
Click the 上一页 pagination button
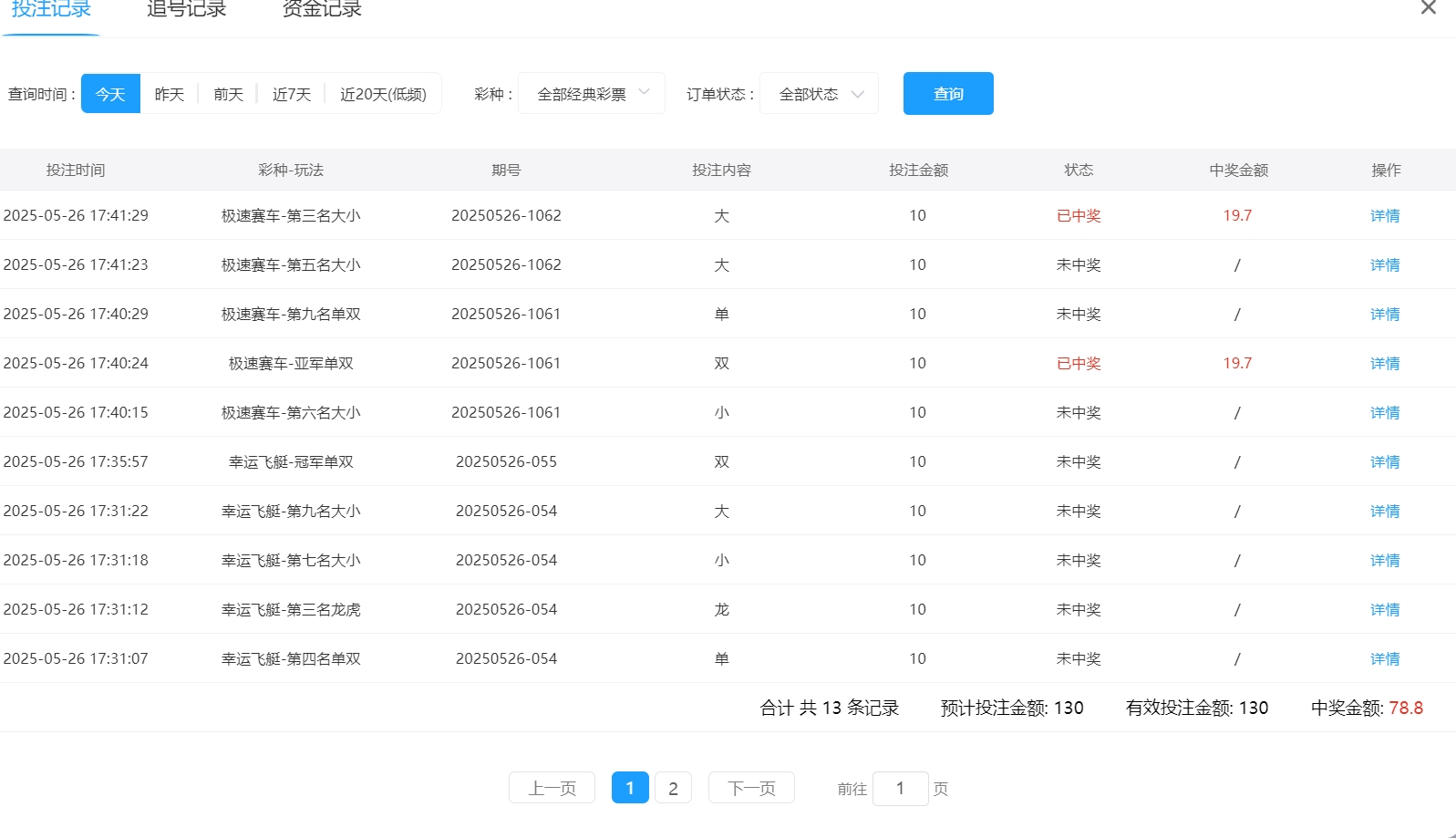coord(552,788)
